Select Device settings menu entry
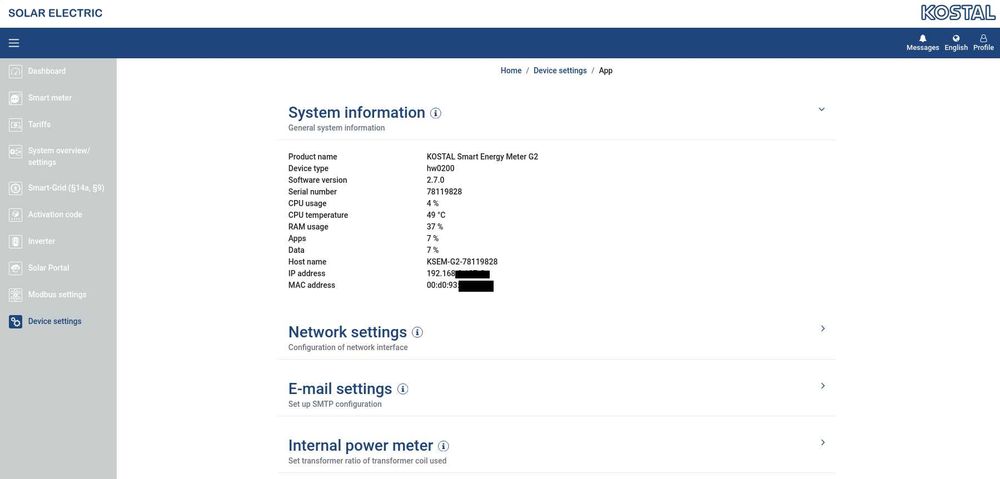1000x479 pixels. pos(54,322)
